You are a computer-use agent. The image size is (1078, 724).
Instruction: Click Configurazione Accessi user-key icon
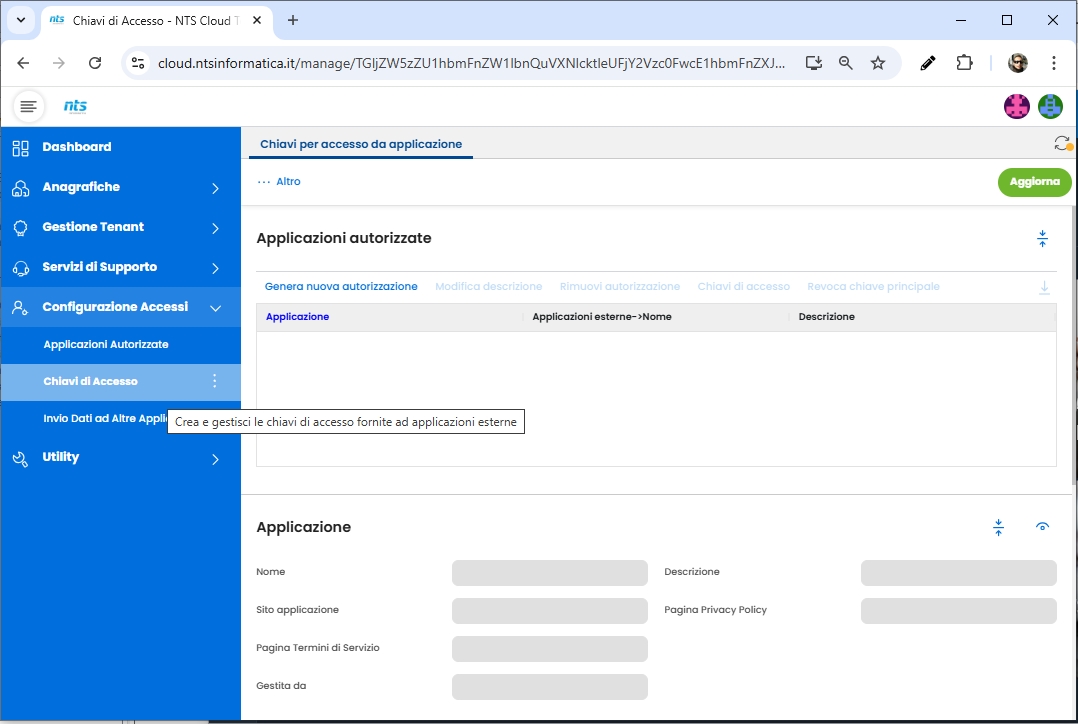click(x=21, y=307)
